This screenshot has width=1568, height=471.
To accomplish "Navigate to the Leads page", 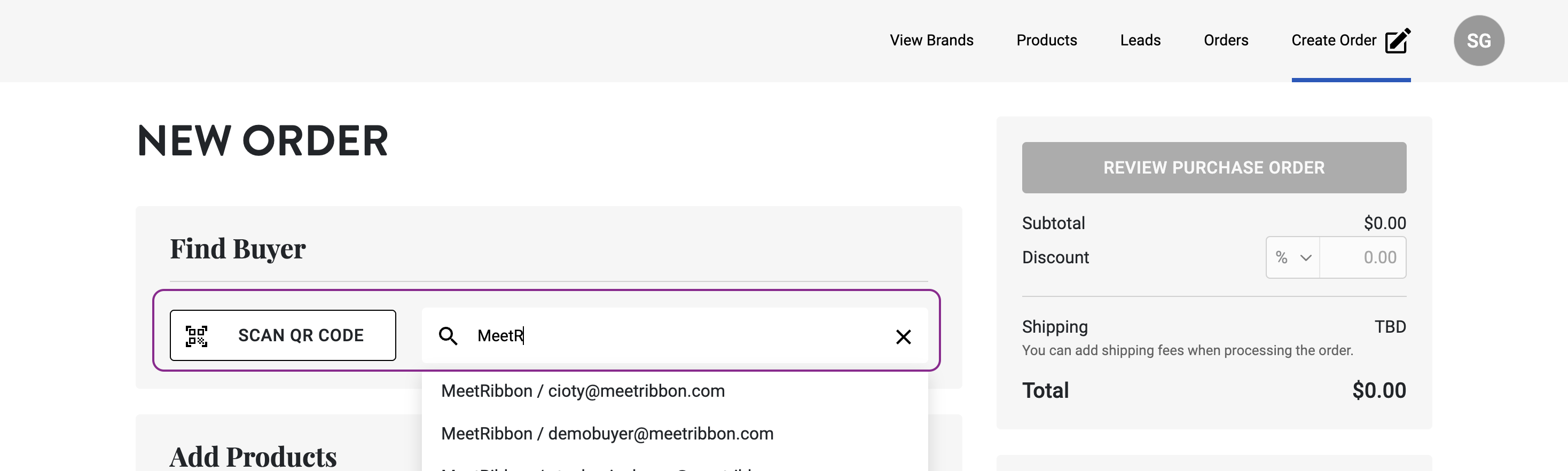I will click(1140, 40).
